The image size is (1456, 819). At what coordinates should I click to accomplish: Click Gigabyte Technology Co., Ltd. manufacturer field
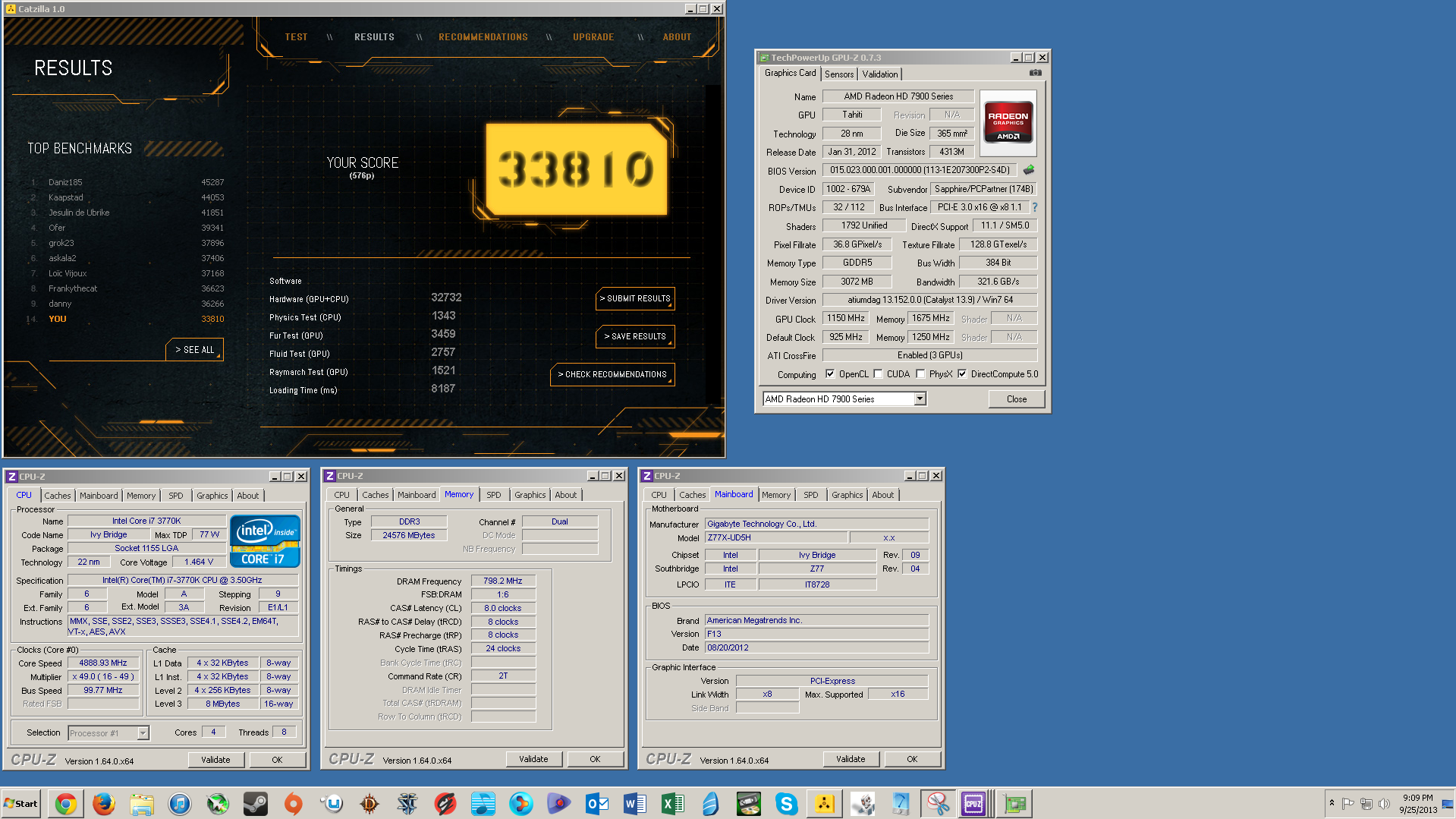[x=816, y=524]
